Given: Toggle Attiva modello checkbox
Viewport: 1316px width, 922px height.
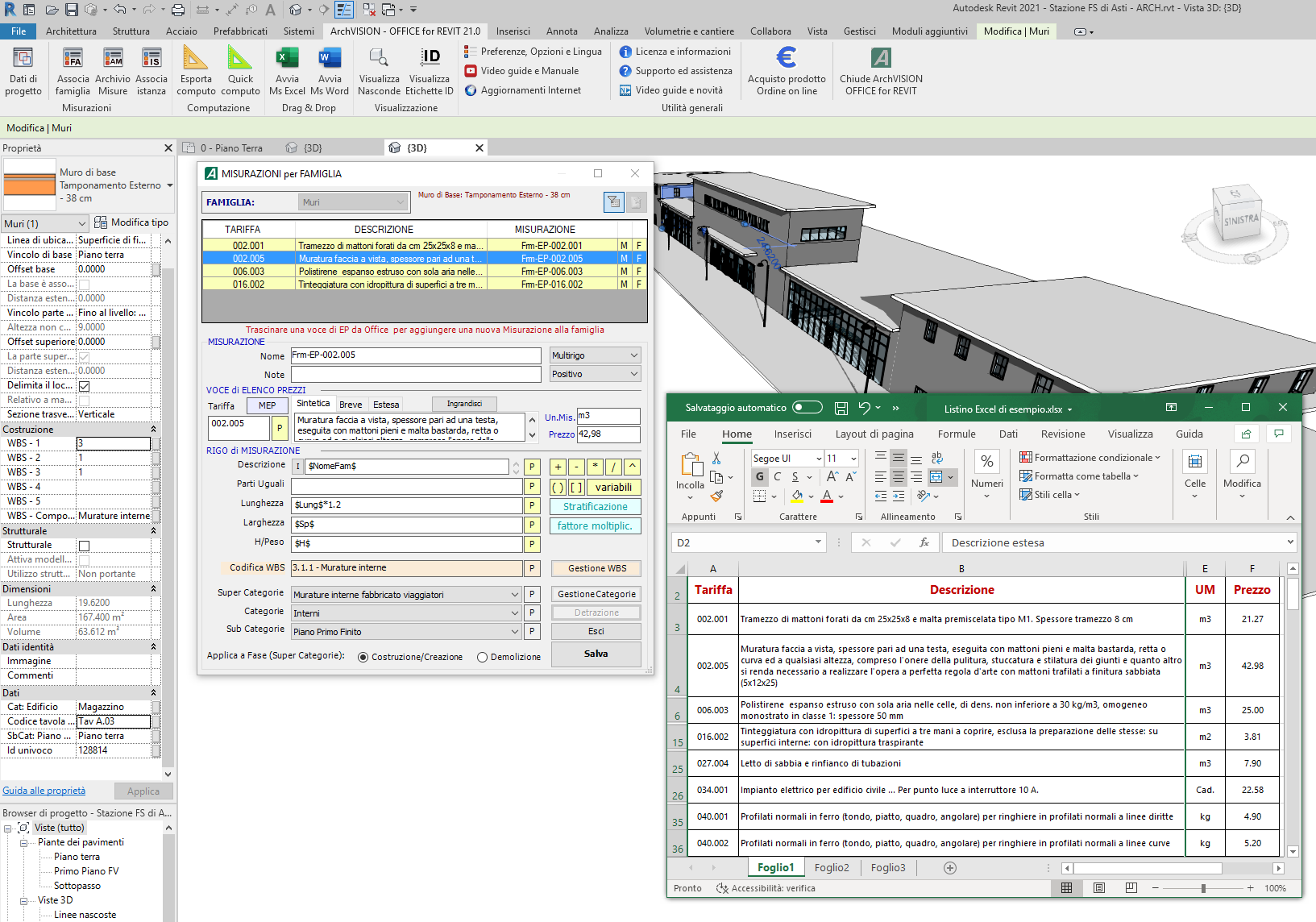Looking at the screenshot, I should click(84, 560).
